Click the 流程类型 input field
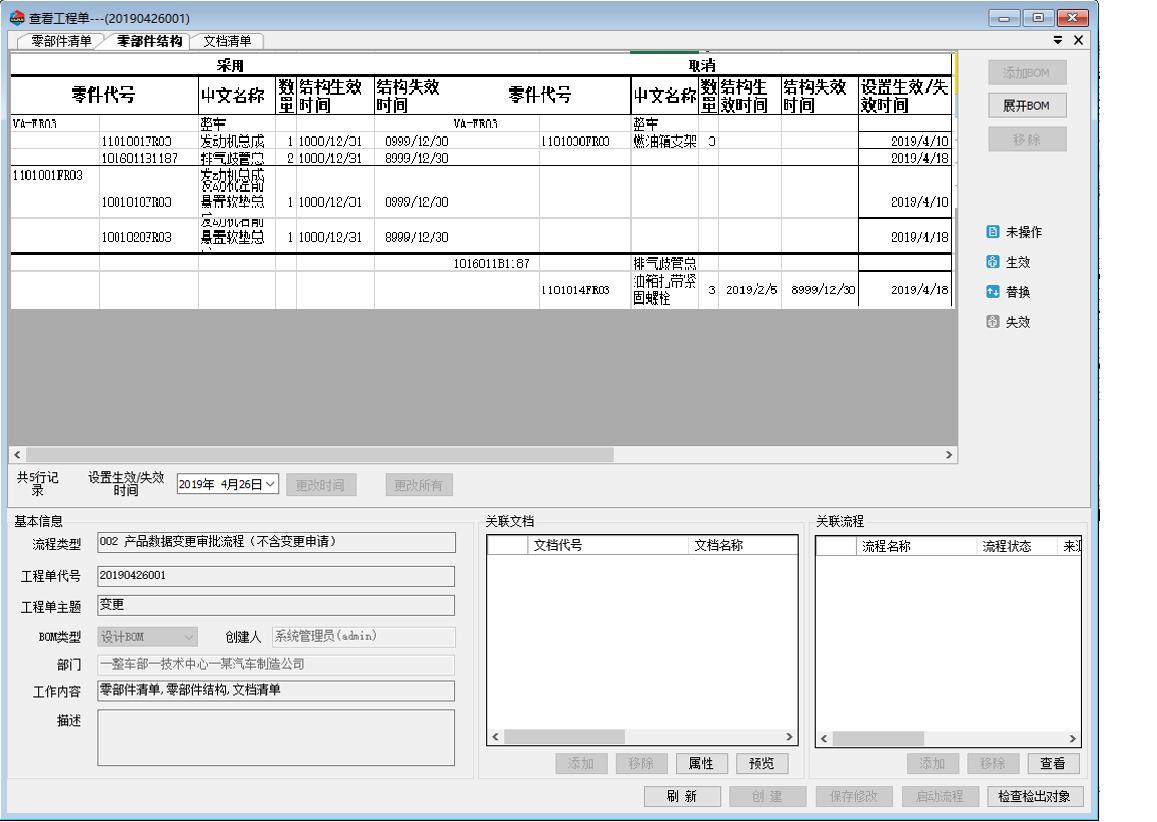Screen dimensions: 1157x822 (x=276, y=542)
